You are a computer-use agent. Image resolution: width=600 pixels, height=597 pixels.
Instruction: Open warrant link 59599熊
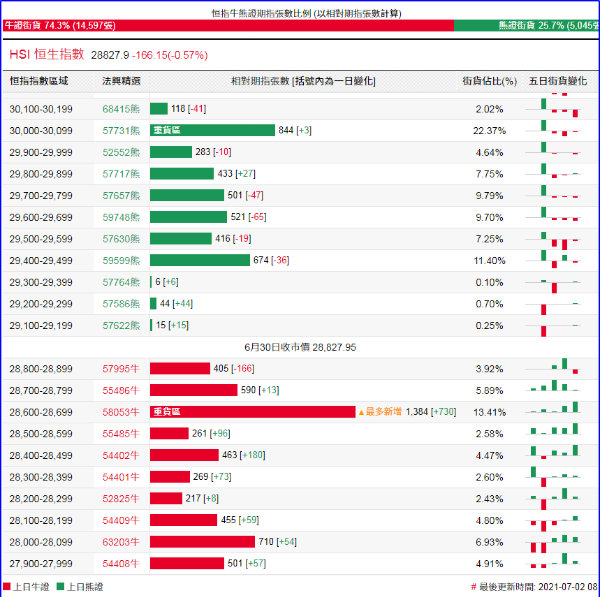[121, 261]
